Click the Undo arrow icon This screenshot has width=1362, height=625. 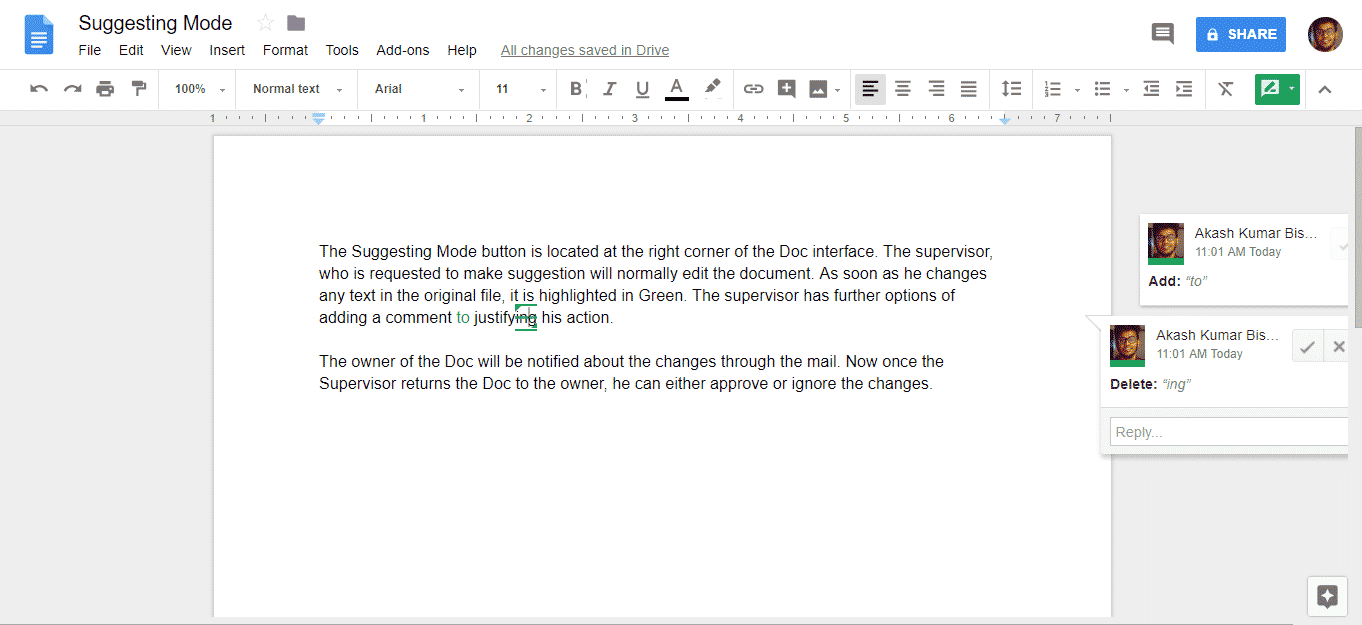[x=39, y=89]
